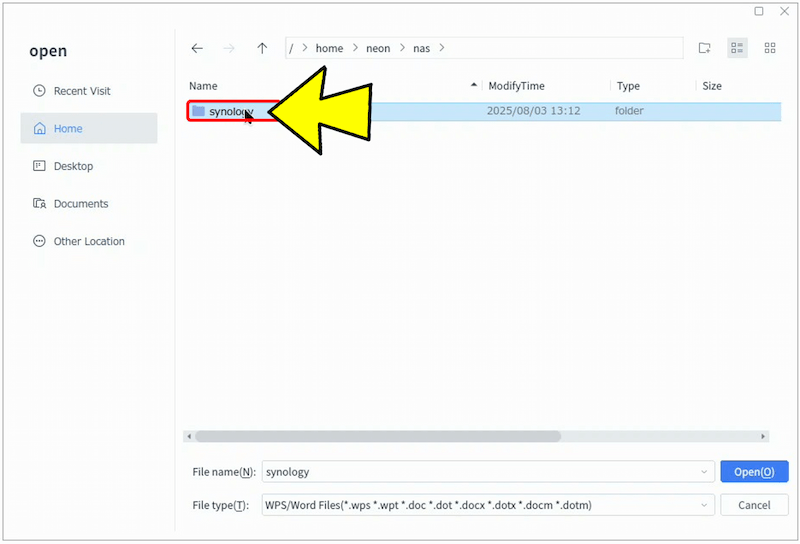
Task: Click the nas breadcrumb segment
Action: pos(421,48)
